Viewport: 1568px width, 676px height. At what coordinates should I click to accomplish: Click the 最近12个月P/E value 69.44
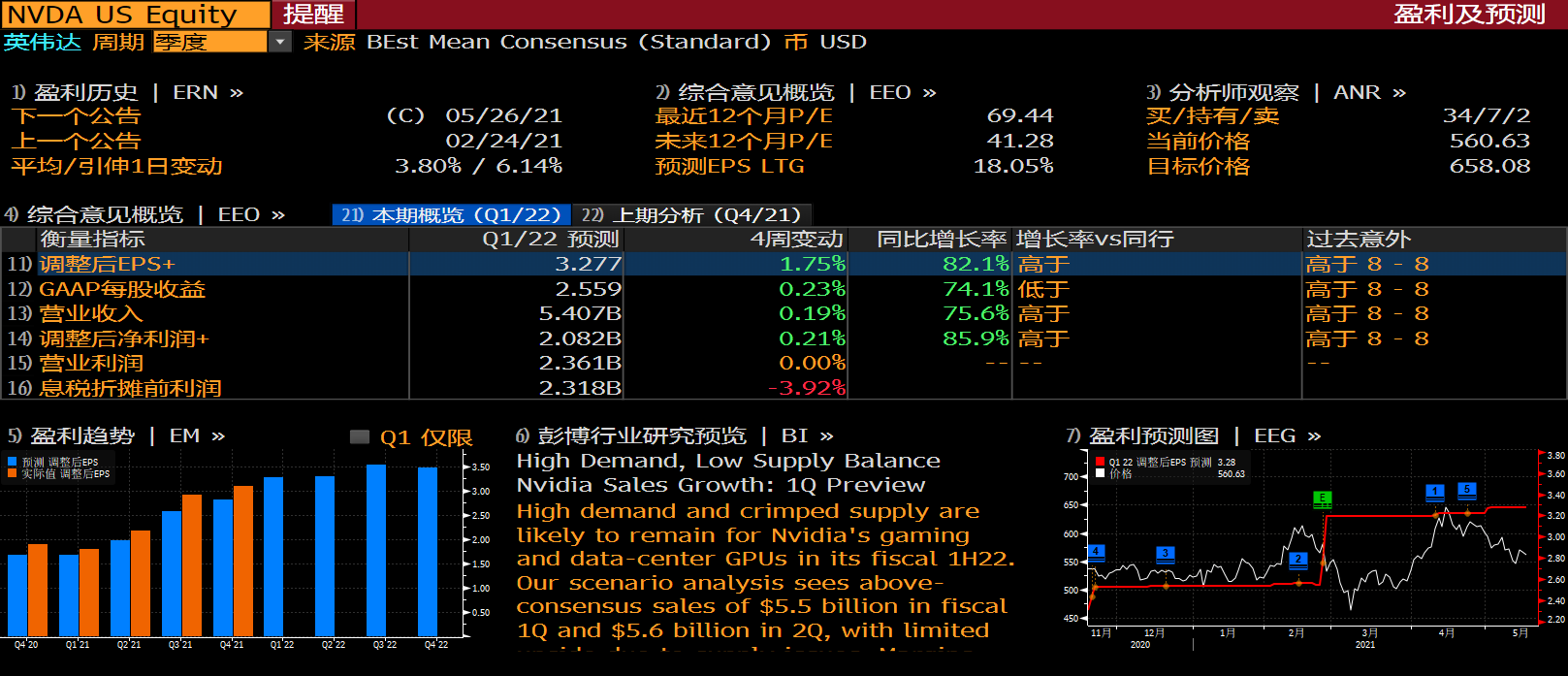(1020, 115)
